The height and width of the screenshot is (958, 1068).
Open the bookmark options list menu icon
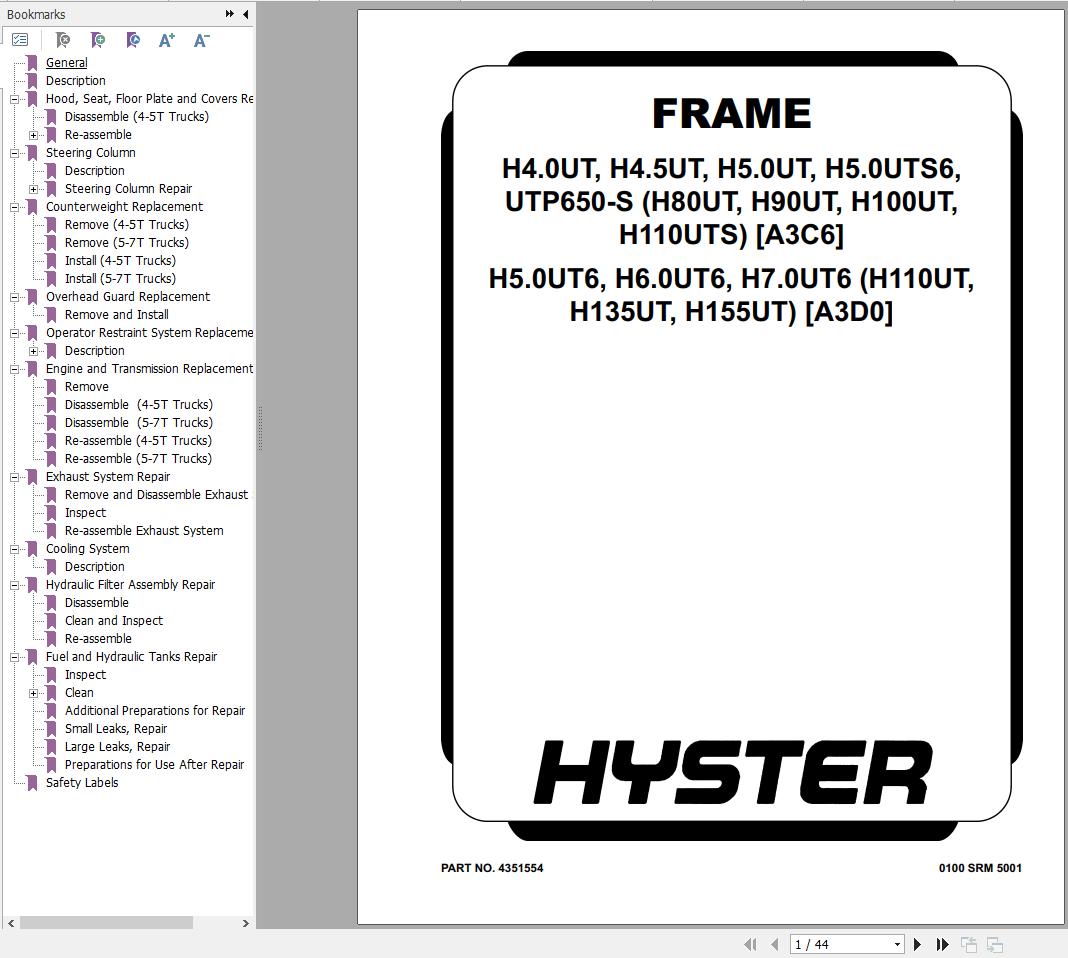click(20, 40)
